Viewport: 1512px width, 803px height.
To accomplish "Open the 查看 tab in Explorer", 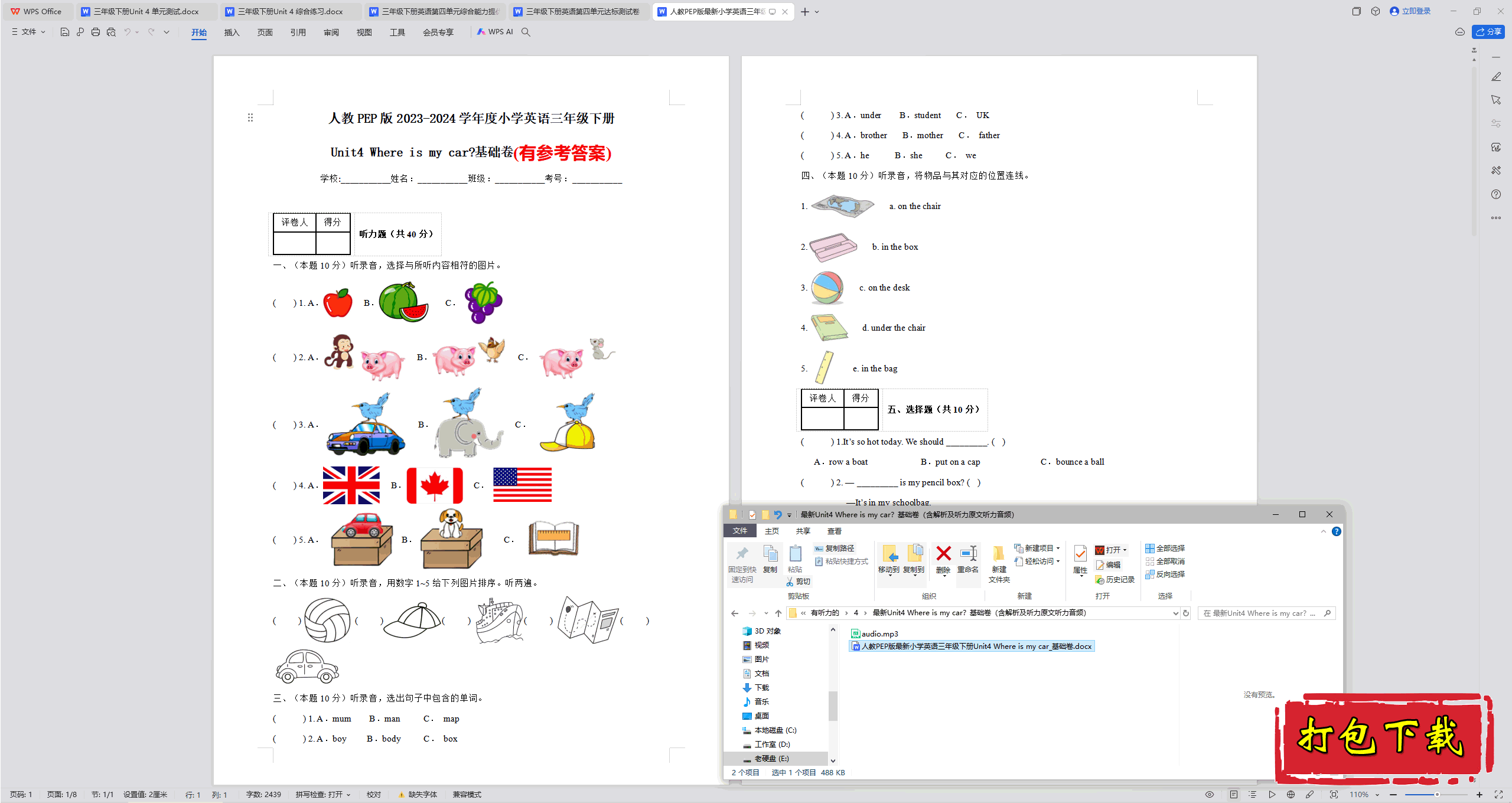I will pyautogui.click(x=835, y=531).
